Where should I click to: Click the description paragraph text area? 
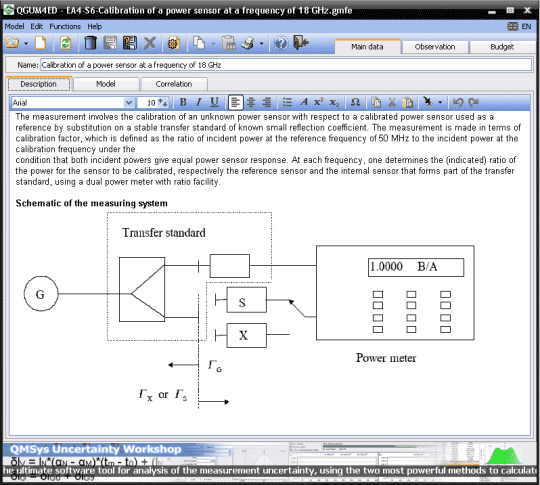(x=268, y=149)
